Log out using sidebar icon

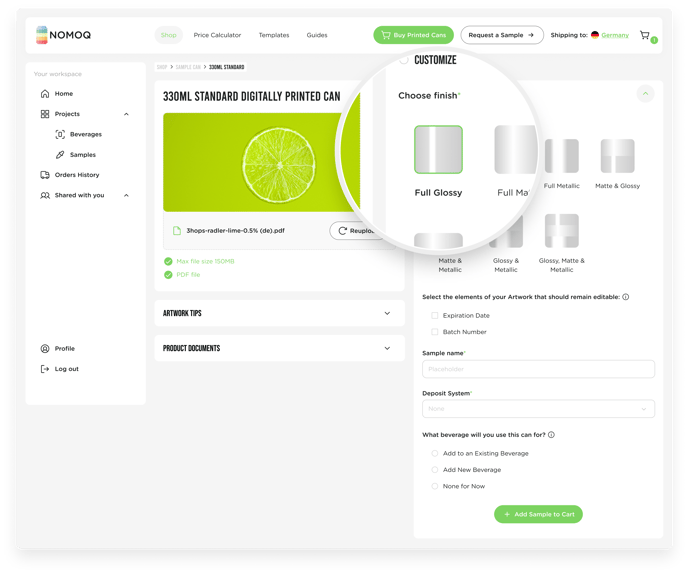point(45,369)
